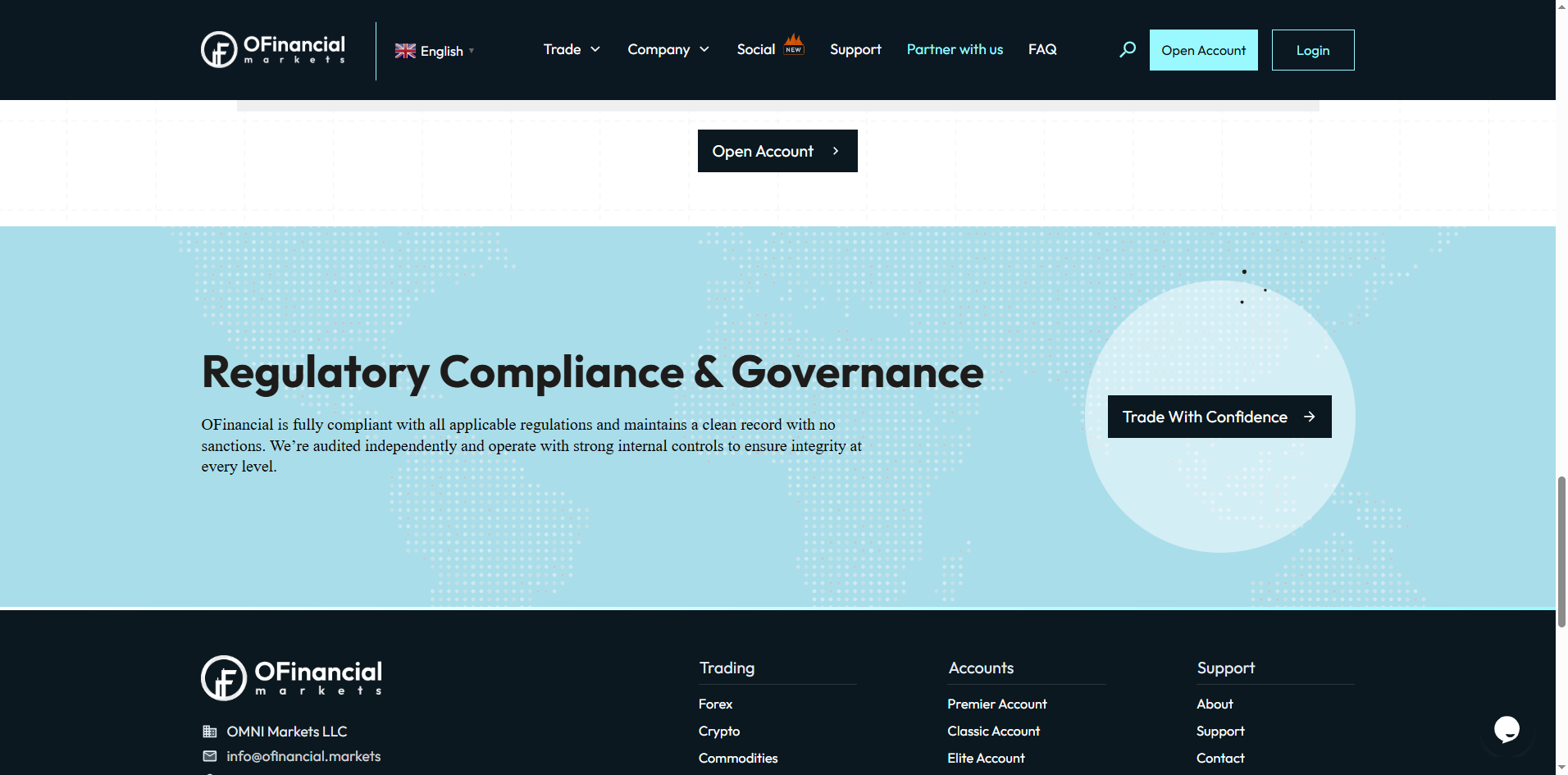Viewport: 1568px width, 775px height.
Task: Expand the Company menu chevron
Action: point(704,50)
